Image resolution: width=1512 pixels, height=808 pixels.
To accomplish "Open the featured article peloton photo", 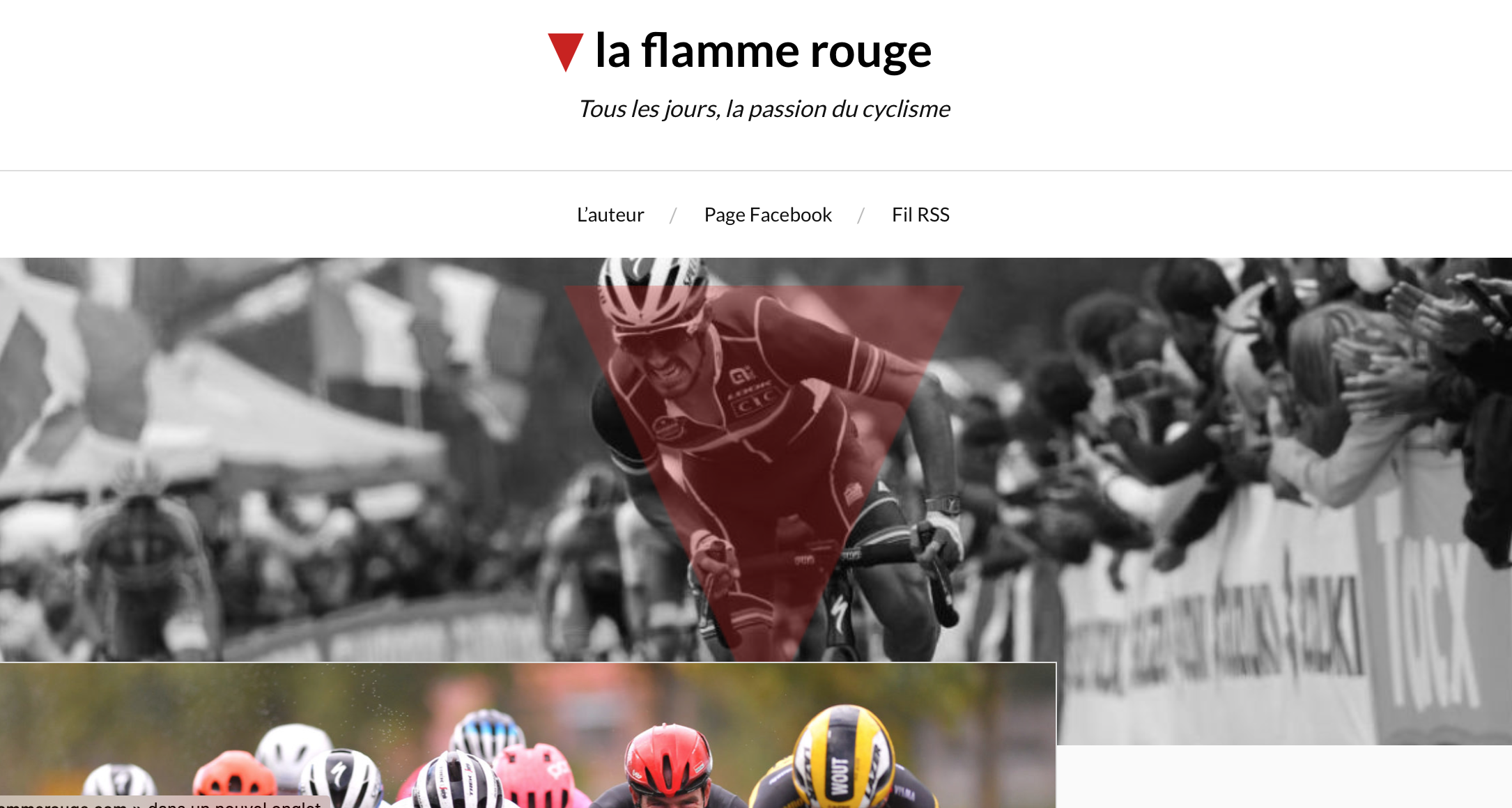I will 527,736.
